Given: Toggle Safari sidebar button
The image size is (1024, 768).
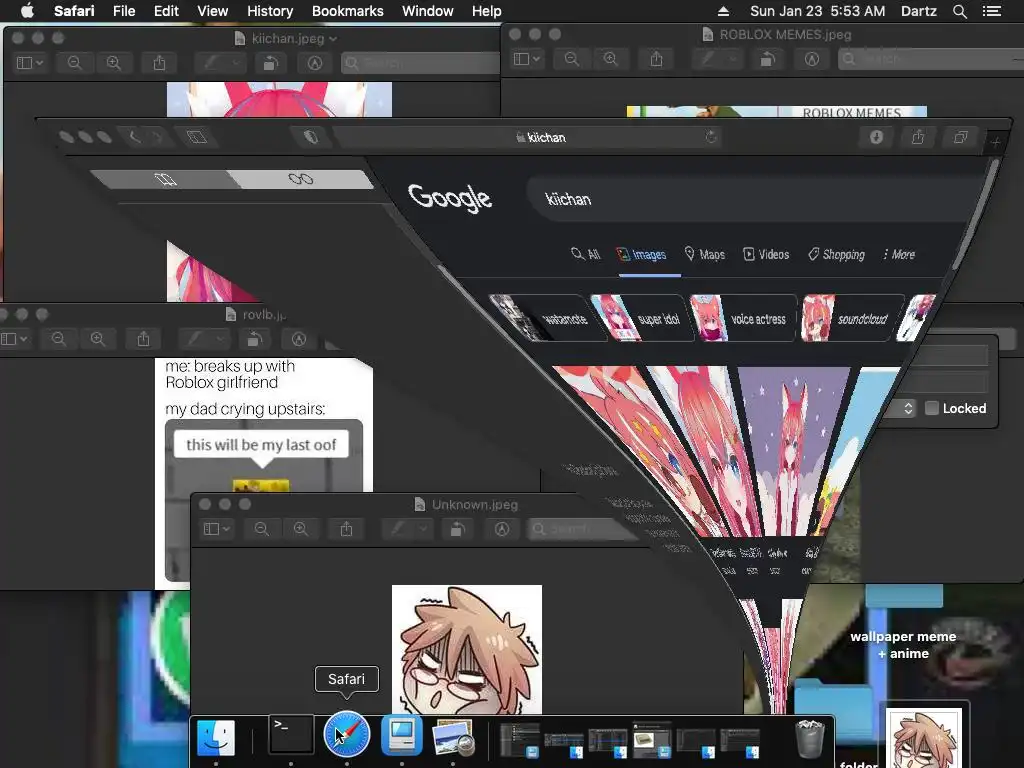Looking at the screenshot, I should [x=197, y=137].
